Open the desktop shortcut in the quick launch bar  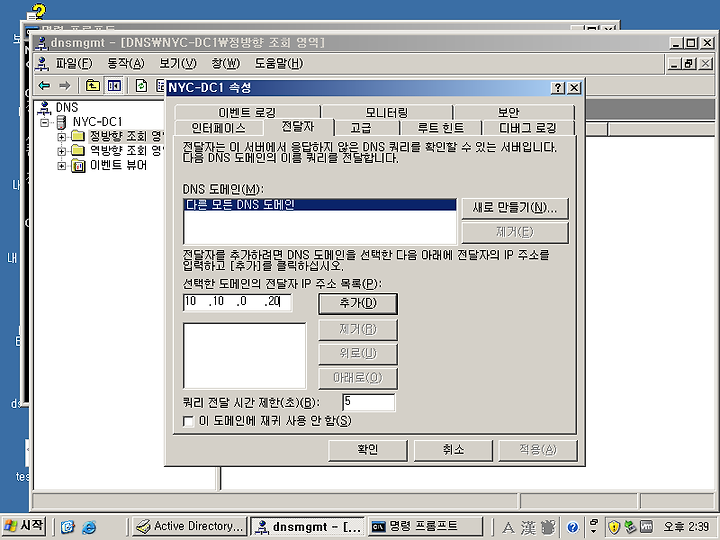click(x=68, y=527)
